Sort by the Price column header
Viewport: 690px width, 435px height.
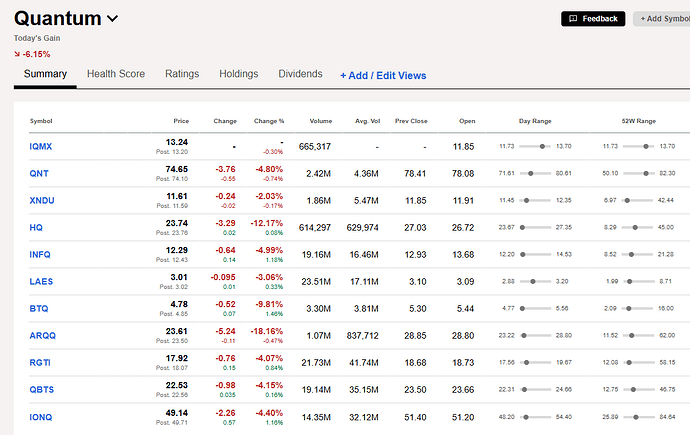click(181, 121)
